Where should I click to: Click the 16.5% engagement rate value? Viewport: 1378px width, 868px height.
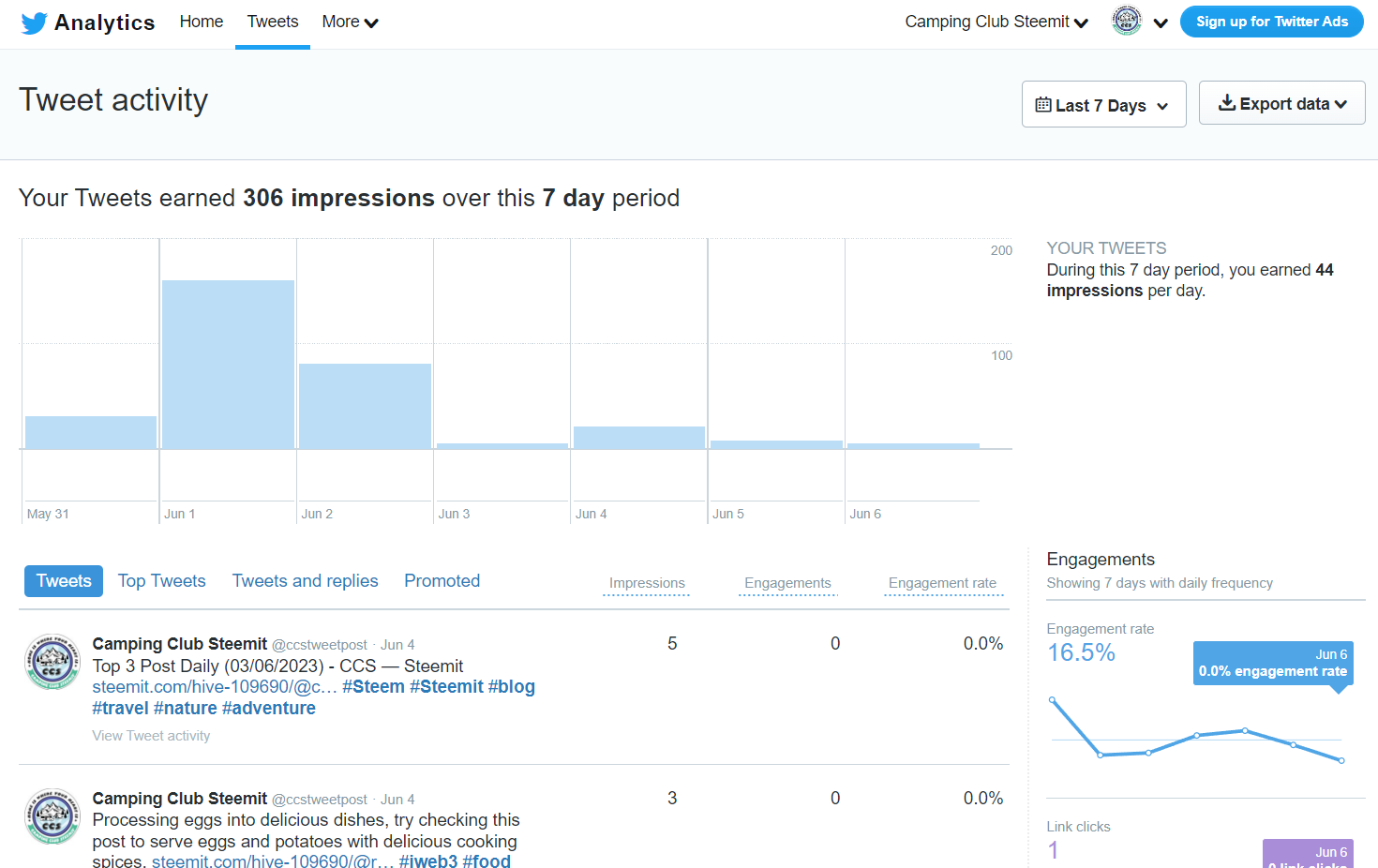coord(1081,653)
